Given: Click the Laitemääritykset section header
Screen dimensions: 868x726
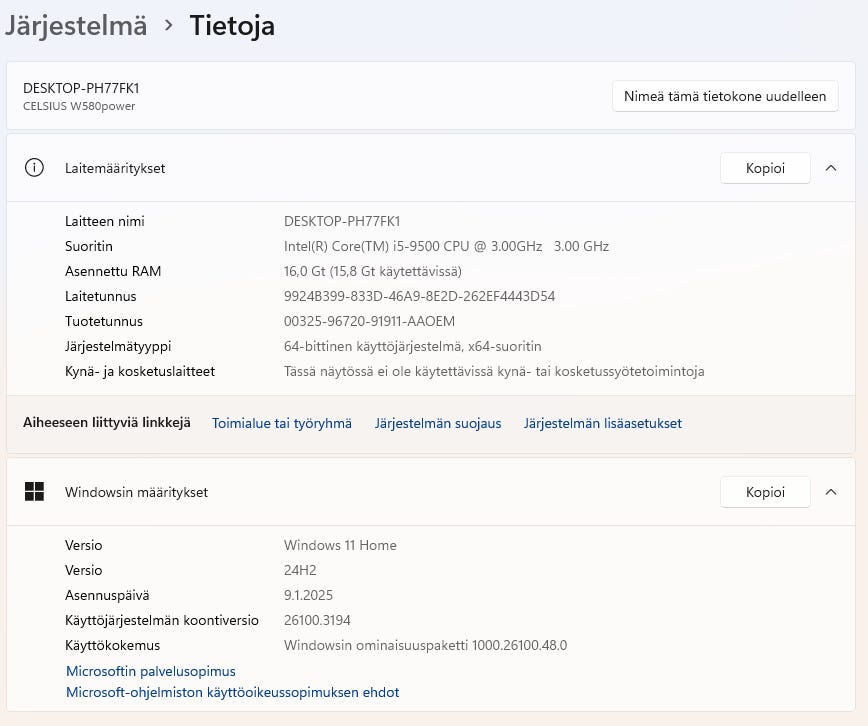Looking at the screenshot, I should click(115, 168).
